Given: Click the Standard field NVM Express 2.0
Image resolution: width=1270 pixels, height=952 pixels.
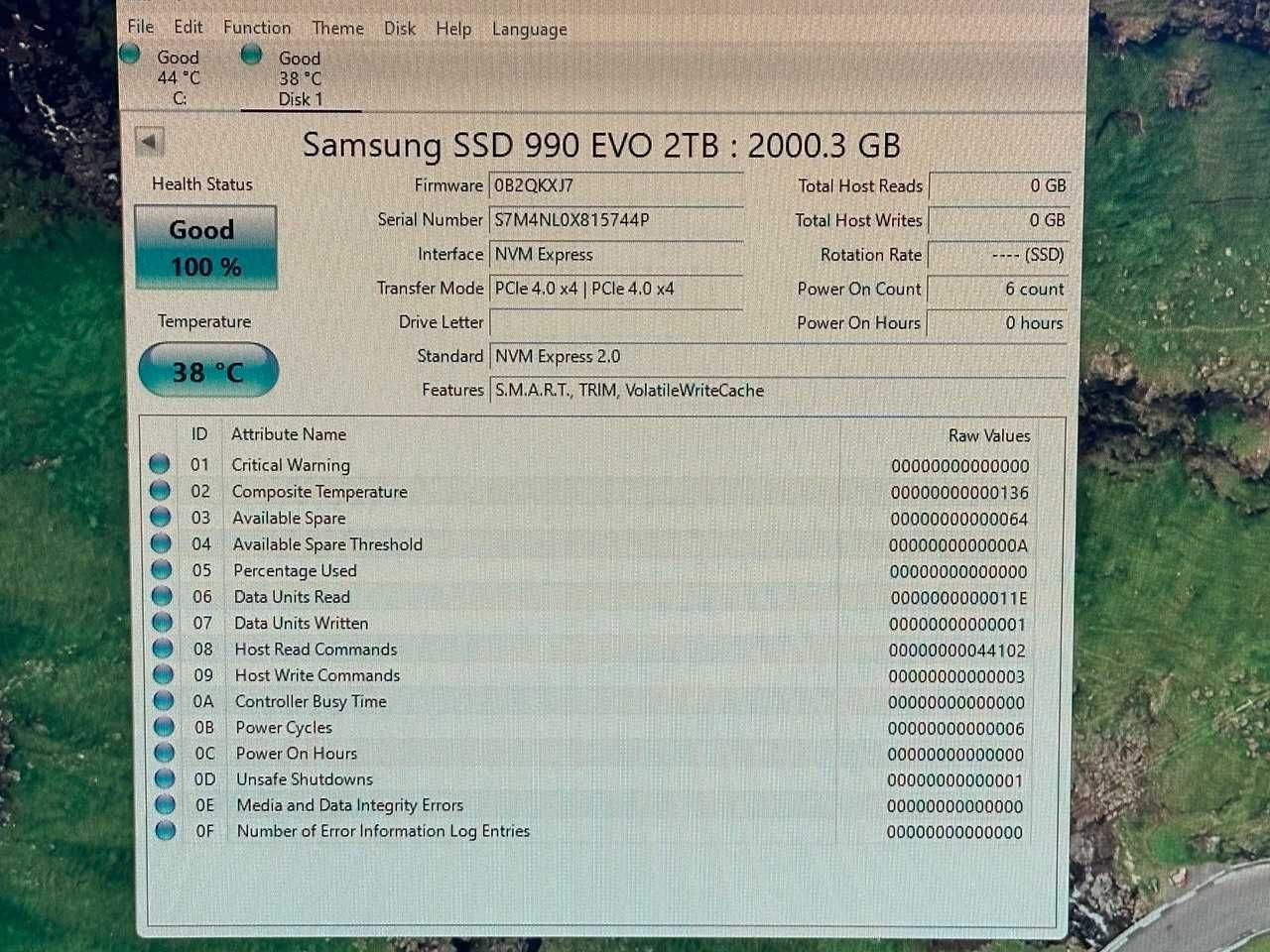Looking at the screenshot, I should point(779,356).
